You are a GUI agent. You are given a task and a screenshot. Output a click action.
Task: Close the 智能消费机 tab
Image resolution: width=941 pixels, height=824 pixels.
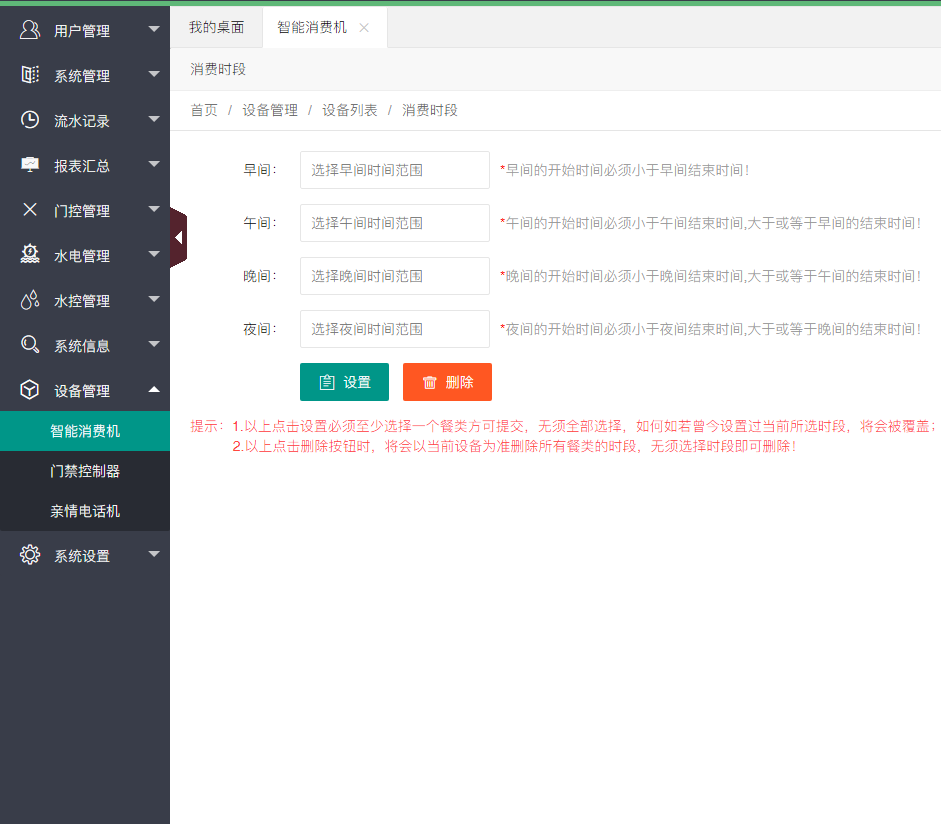pyautogui.click(x=364, y=28)
